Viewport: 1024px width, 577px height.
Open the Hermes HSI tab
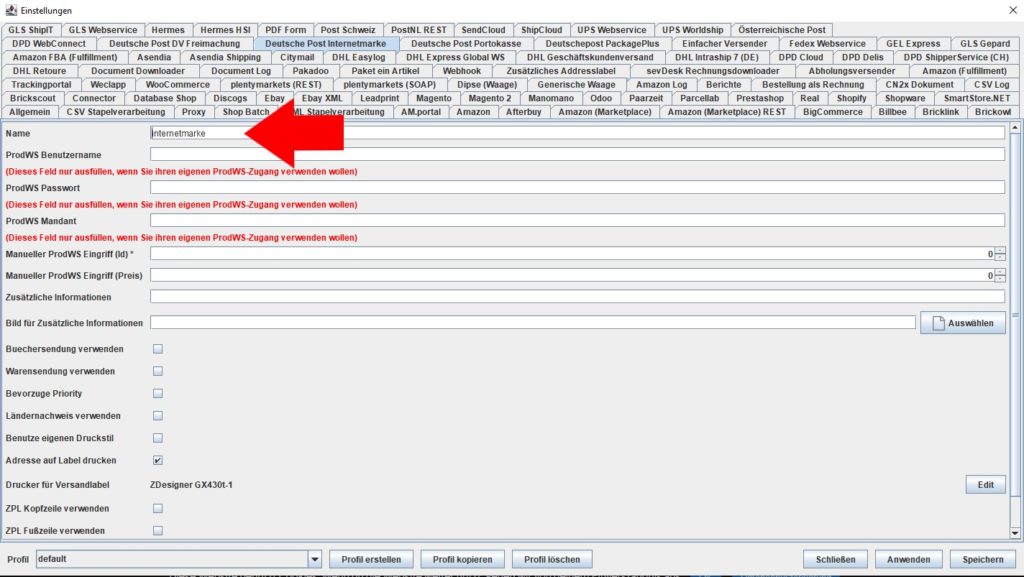click(x=225, y=30)
